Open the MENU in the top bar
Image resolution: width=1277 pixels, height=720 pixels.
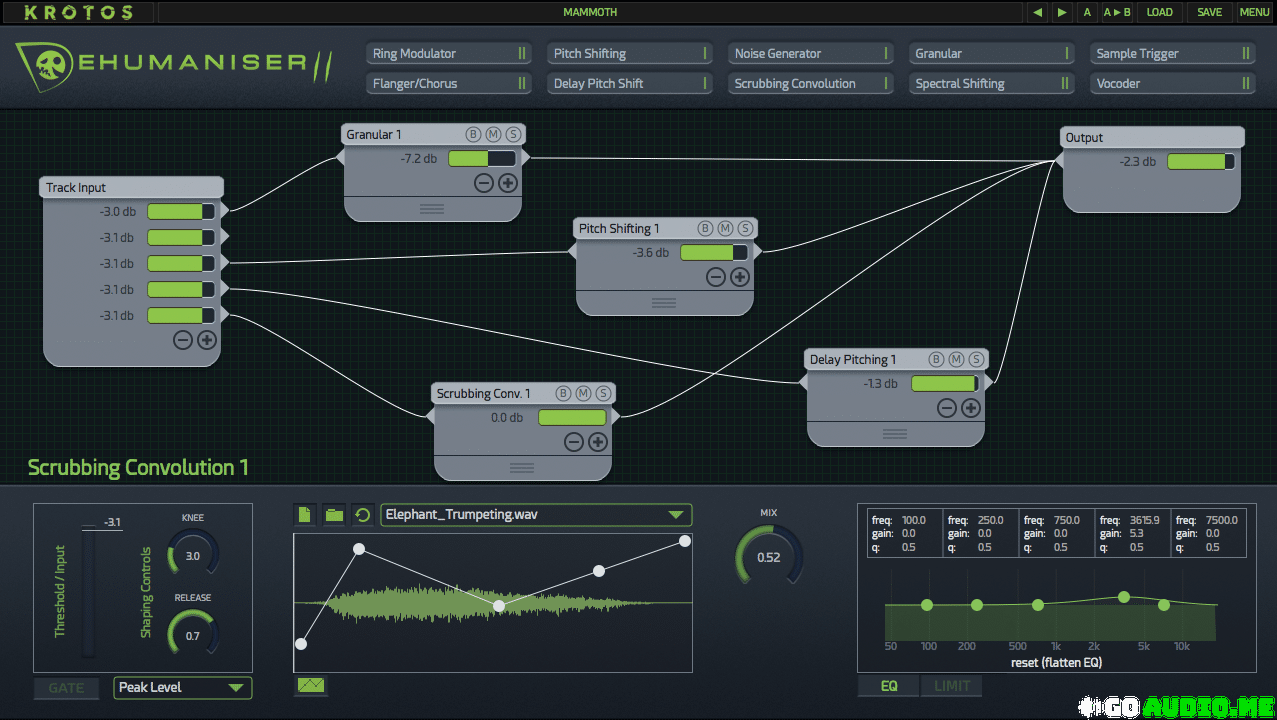coord(1255,12)
